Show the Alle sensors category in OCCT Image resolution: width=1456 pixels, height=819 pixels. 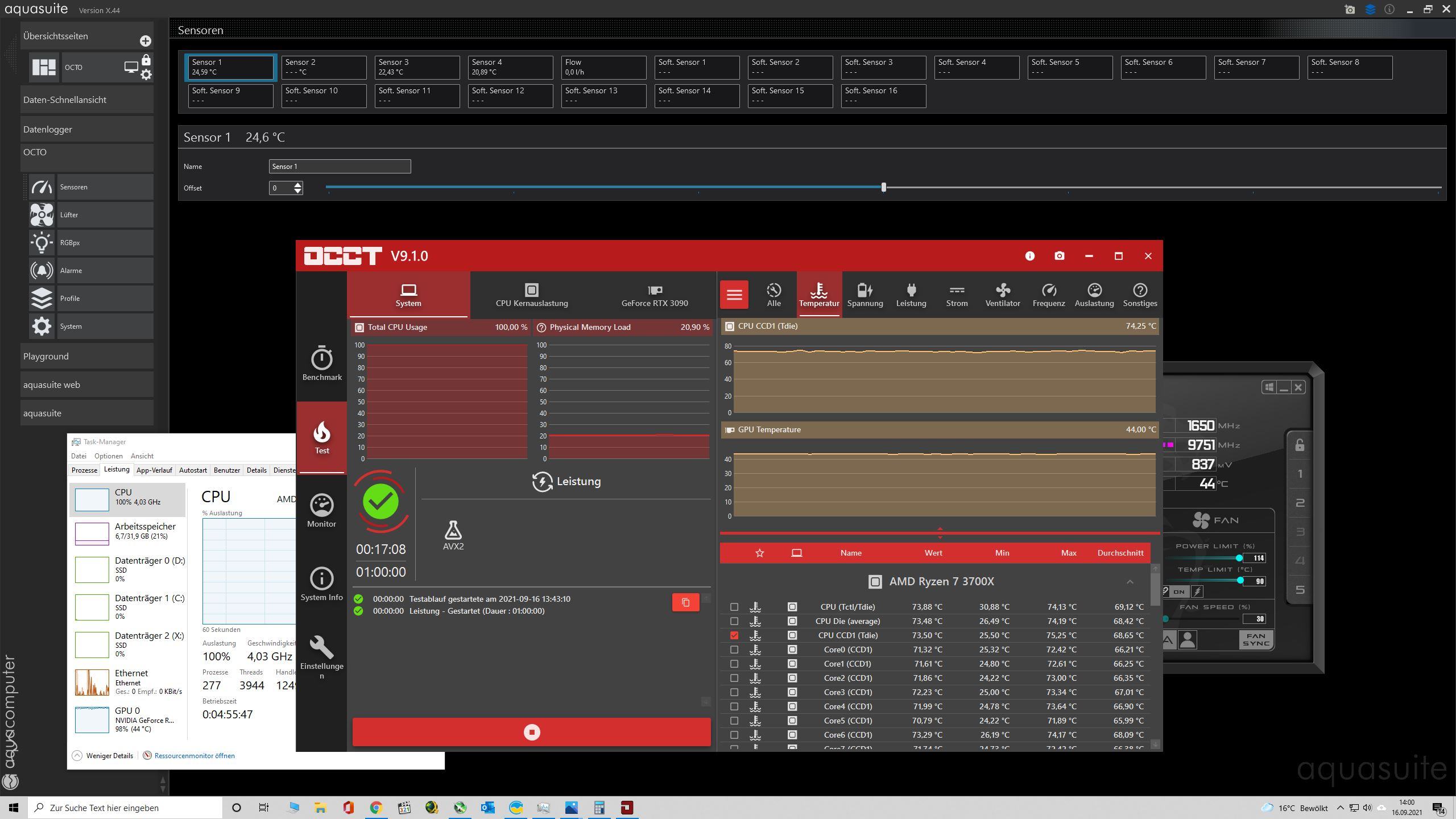pos(773,295)
